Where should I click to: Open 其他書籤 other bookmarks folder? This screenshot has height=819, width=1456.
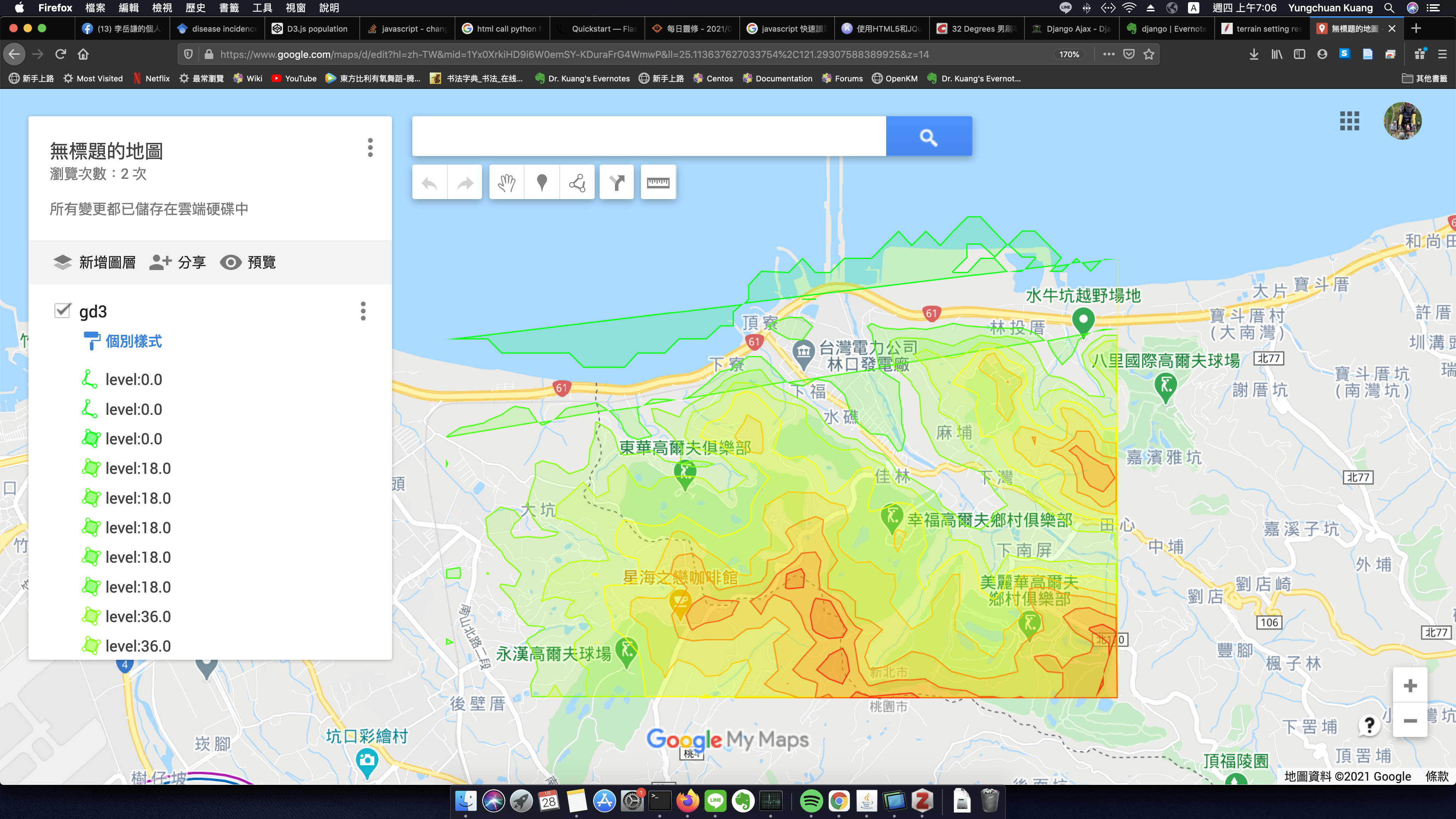coord(1424,79)
